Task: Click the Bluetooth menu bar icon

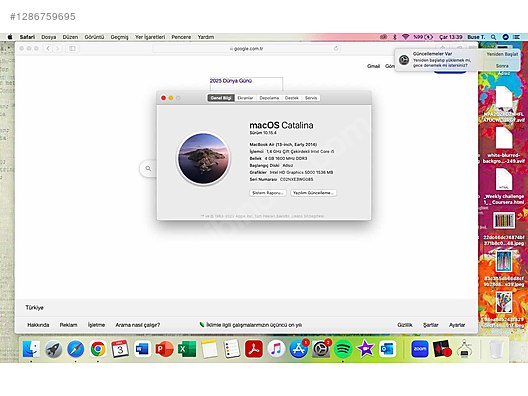Action: point(395,37)
